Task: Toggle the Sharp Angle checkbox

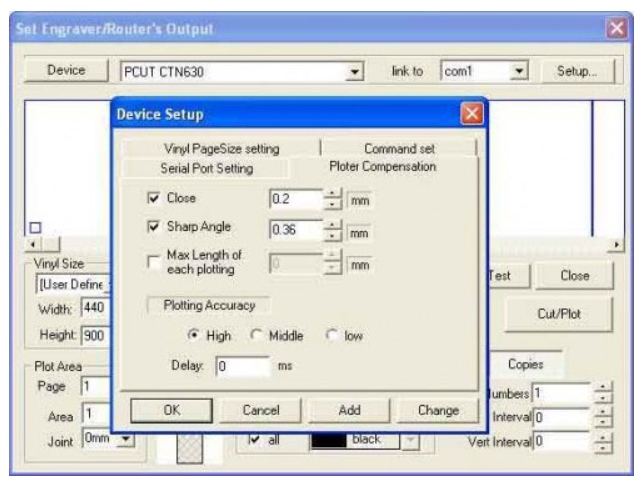Action: [153, 228]
